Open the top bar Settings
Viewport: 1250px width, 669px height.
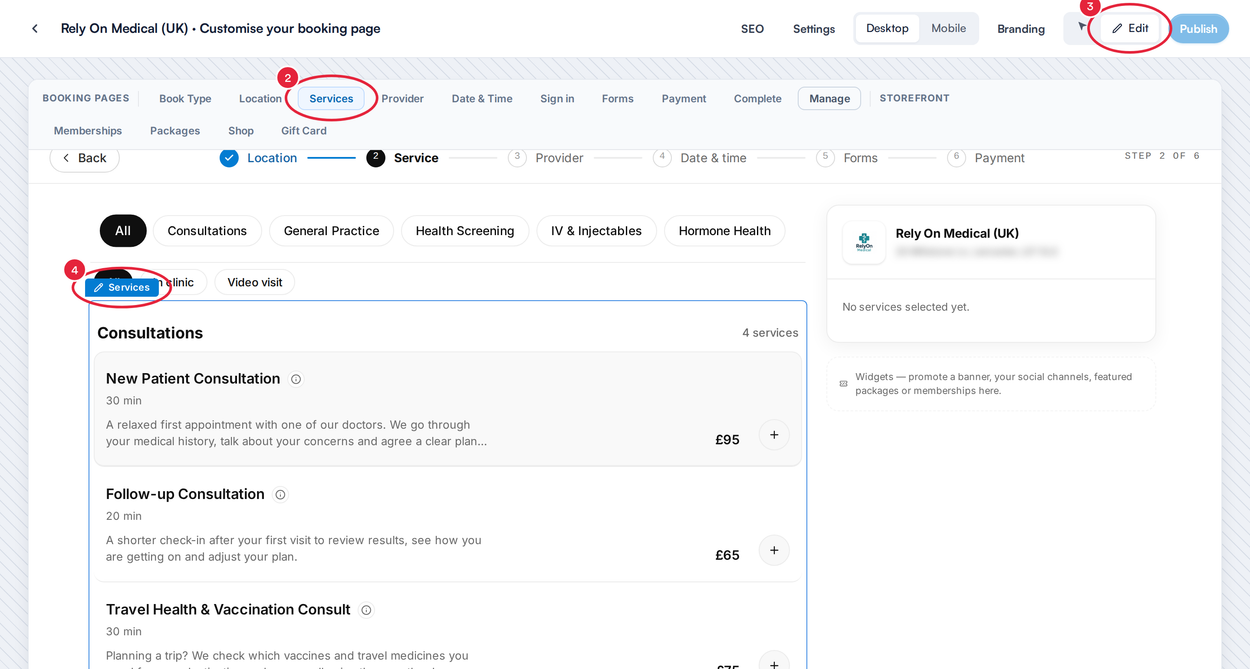[x=814, y=28]
